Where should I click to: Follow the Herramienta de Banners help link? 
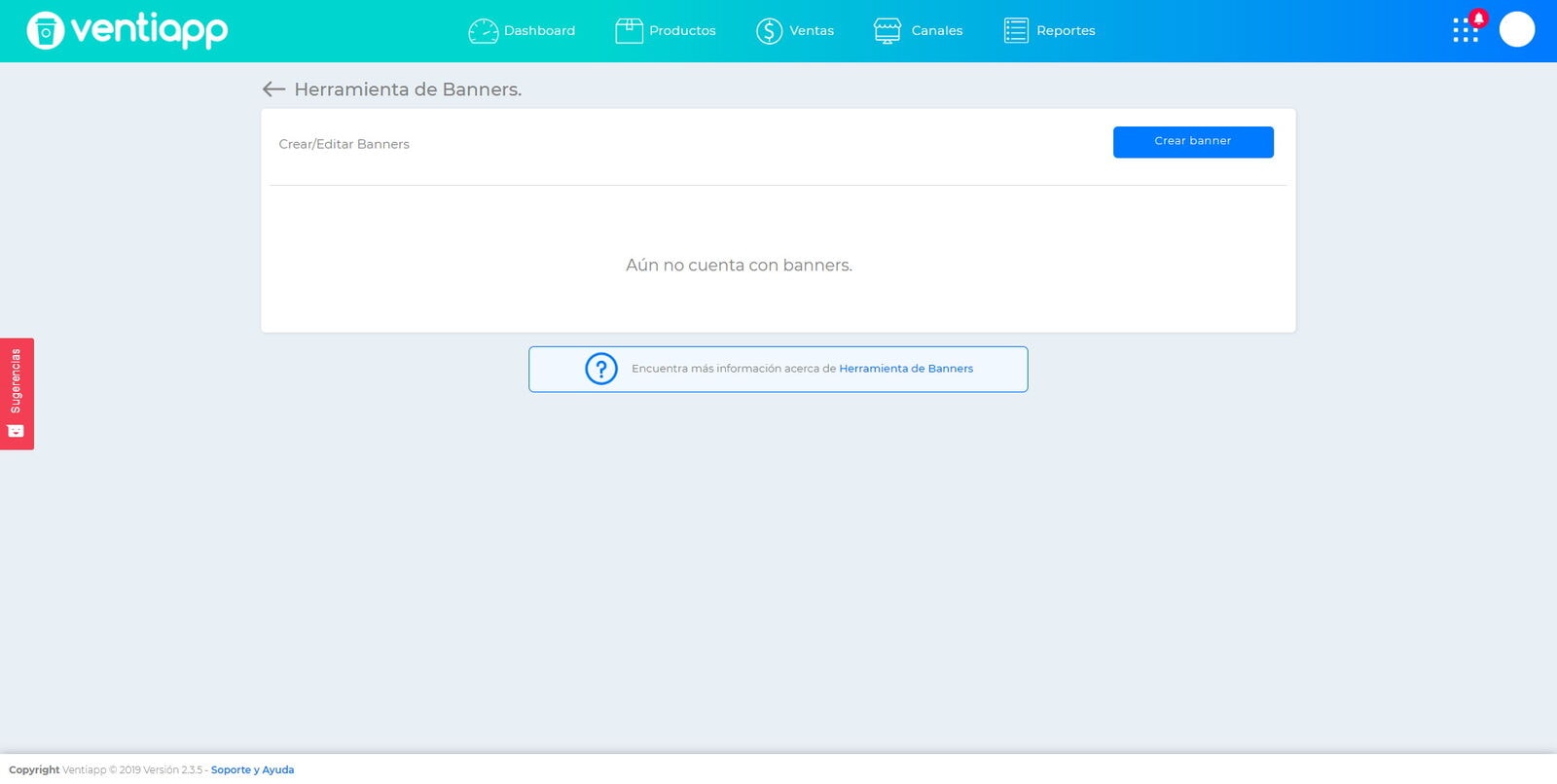click(906, 369)
